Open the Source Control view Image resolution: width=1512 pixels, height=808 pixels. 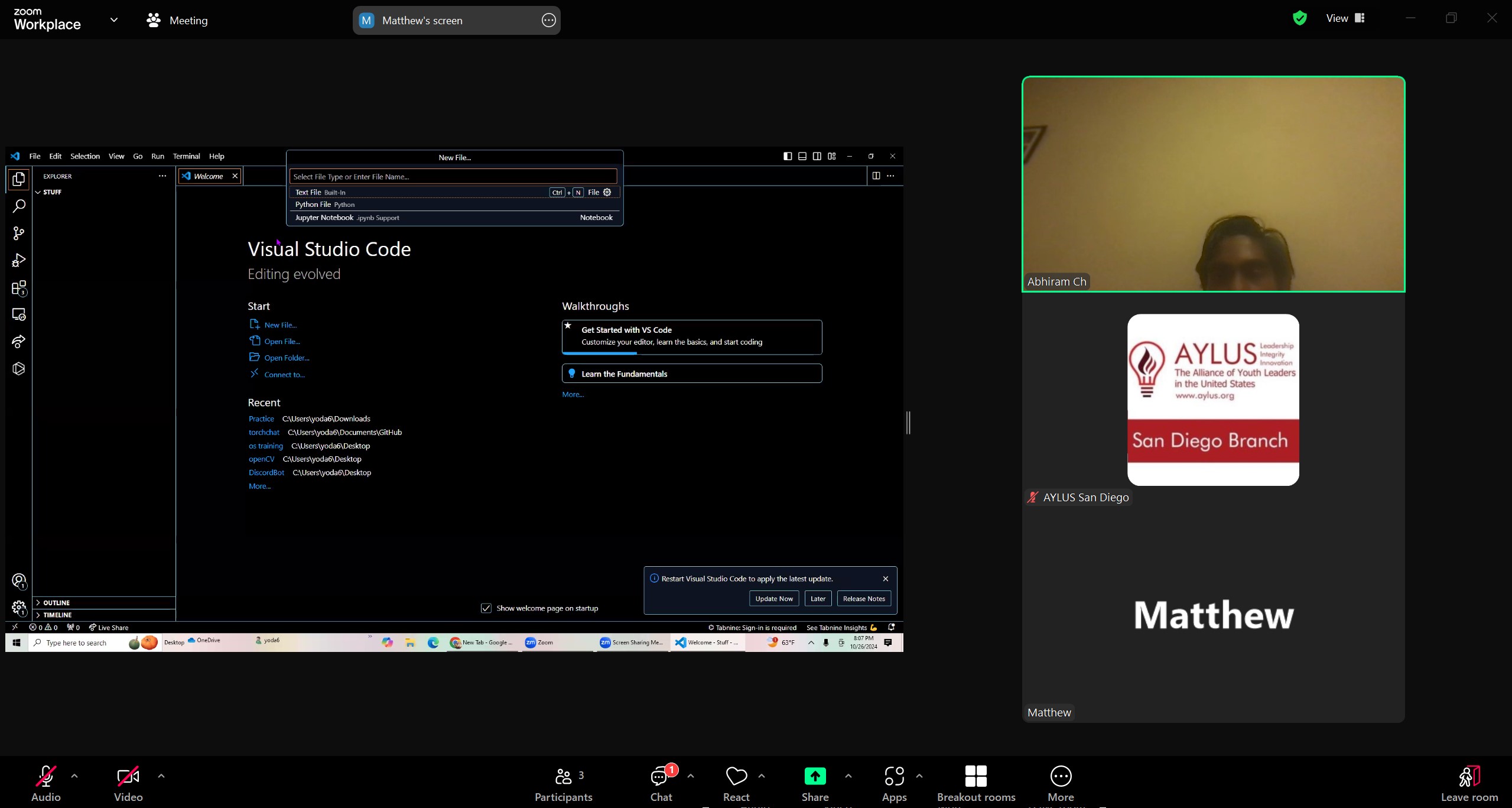[18, 233]
